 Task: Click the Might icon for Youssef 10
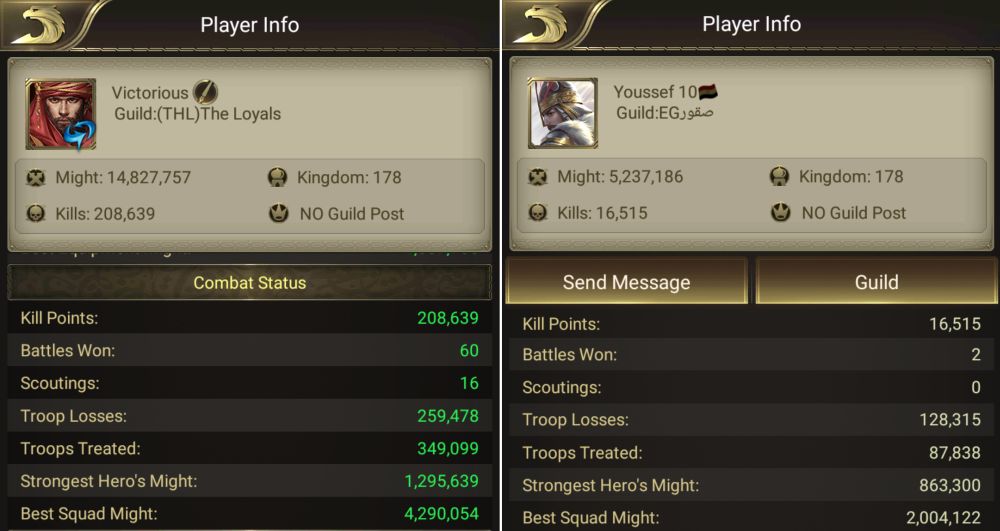[538, 177]
